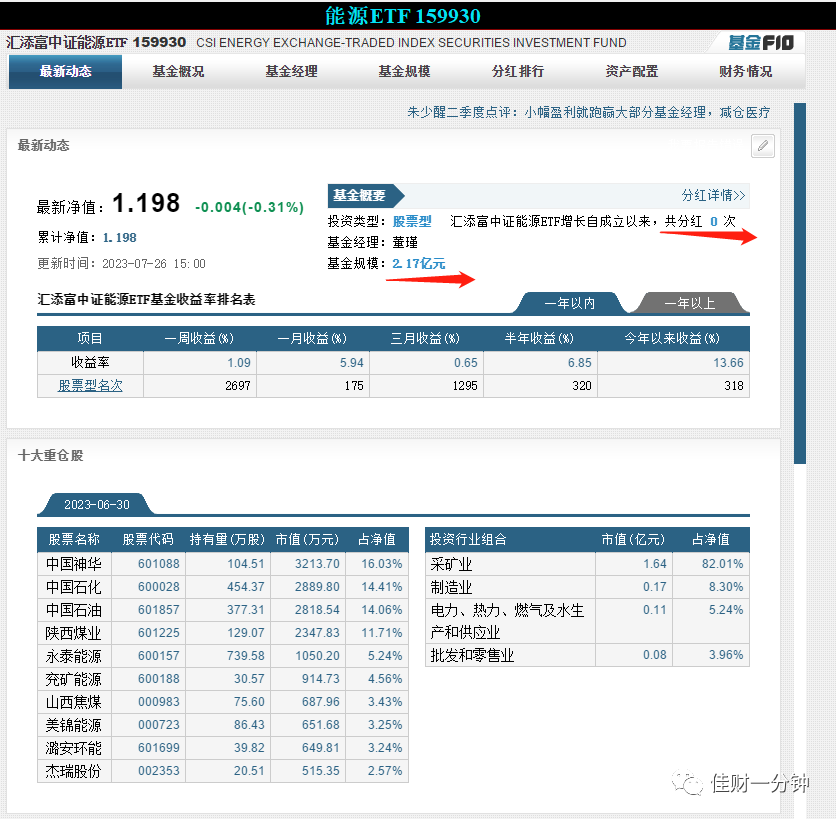Click the page vertical scrollbar thumb
This screenshot has height=819, width=836.
(799, 283)
